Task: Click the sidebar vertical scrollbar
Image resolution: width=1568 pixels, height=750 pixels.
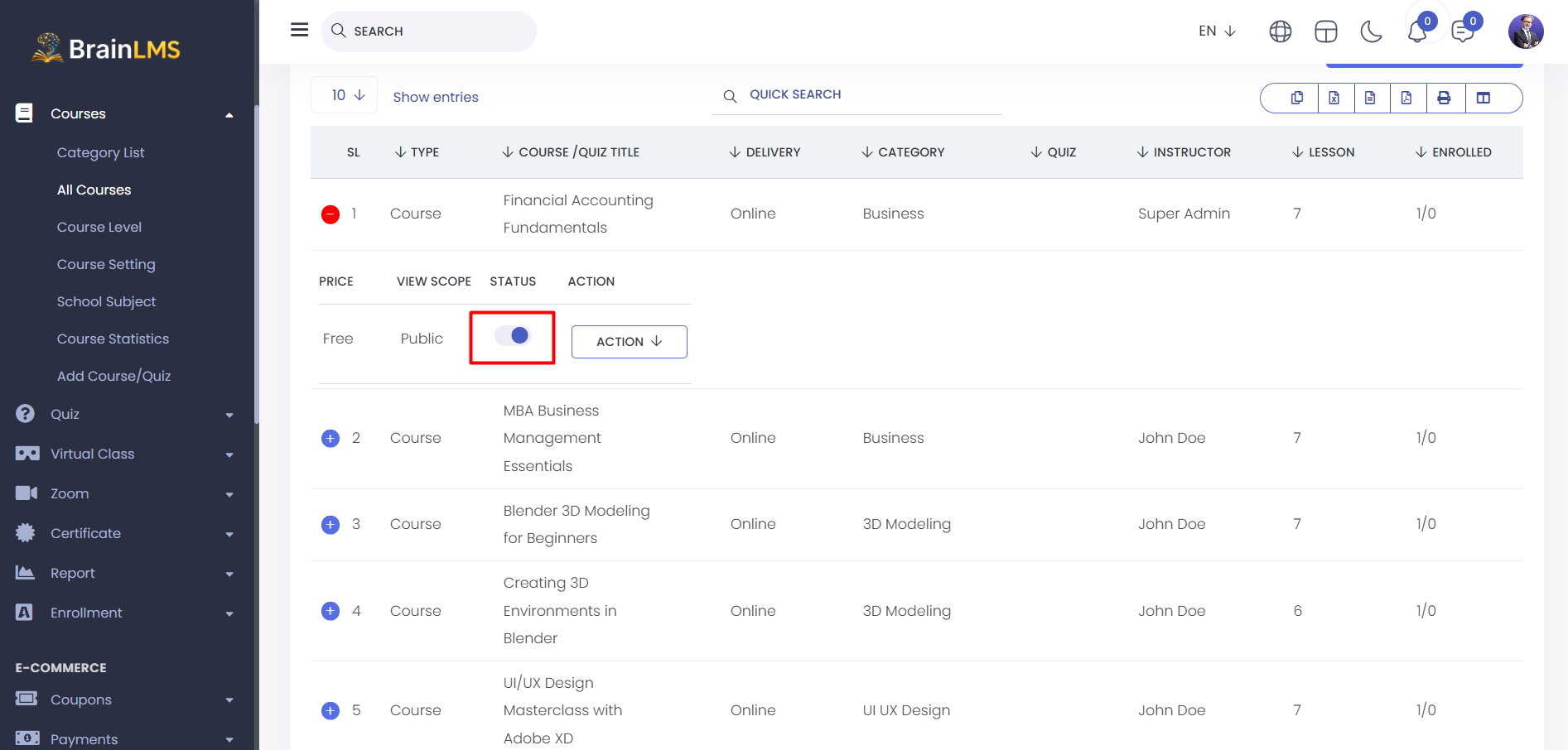Action: pyautogui.click(x=256, y=265)
